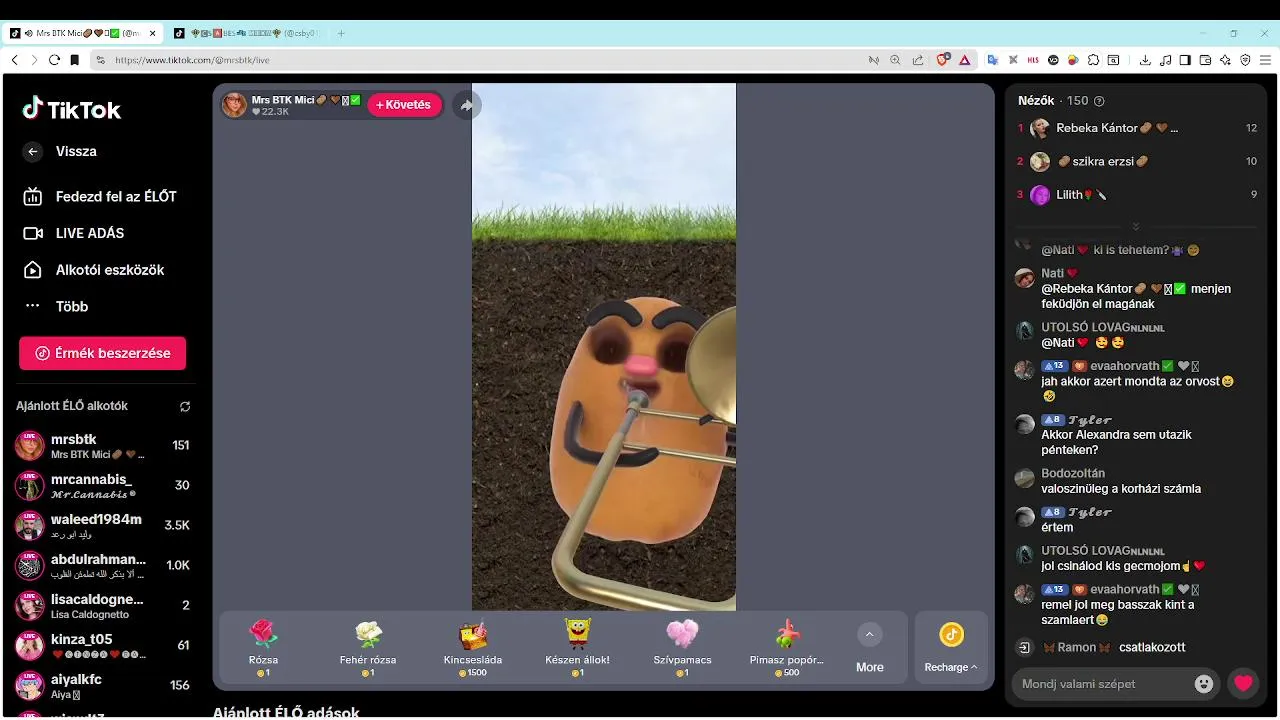Open lisacaldogne live creator
The width and height of the screenshot is (1280, 720).
(102, 606)
